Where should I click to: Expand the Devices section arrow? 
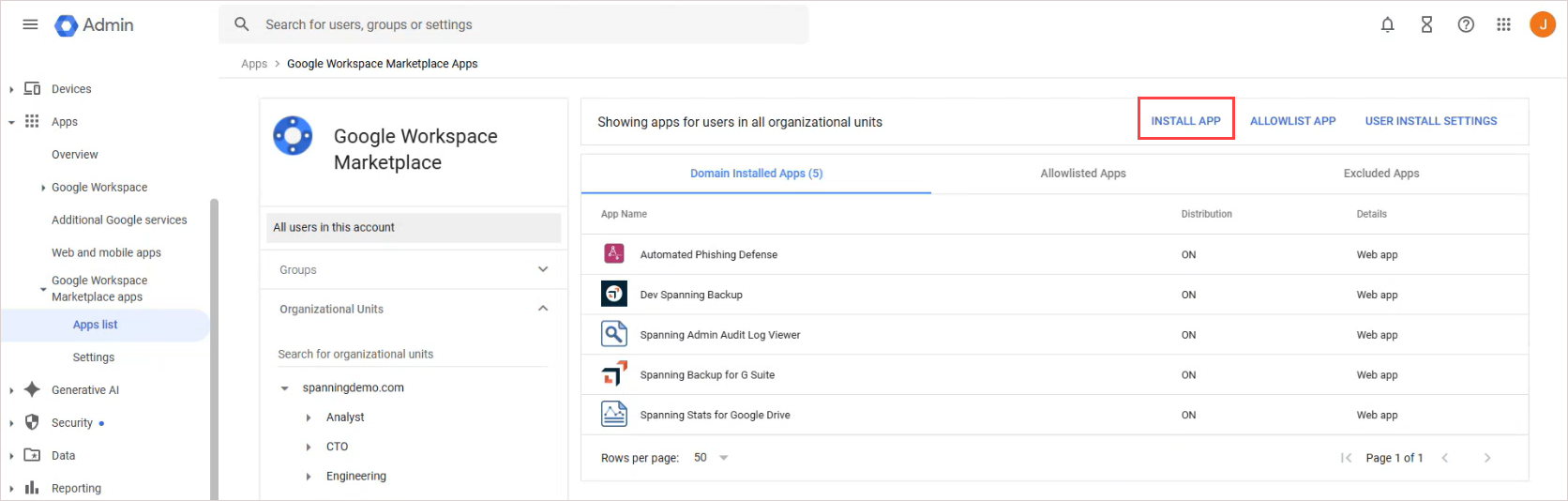coord(11,89)
